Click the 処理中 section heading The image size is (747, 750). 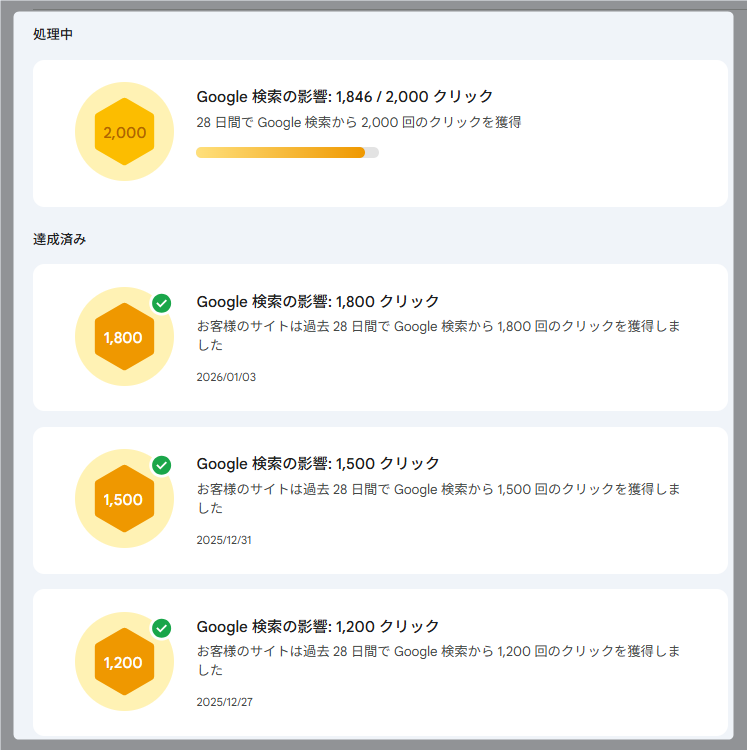[x=53, y=35]
